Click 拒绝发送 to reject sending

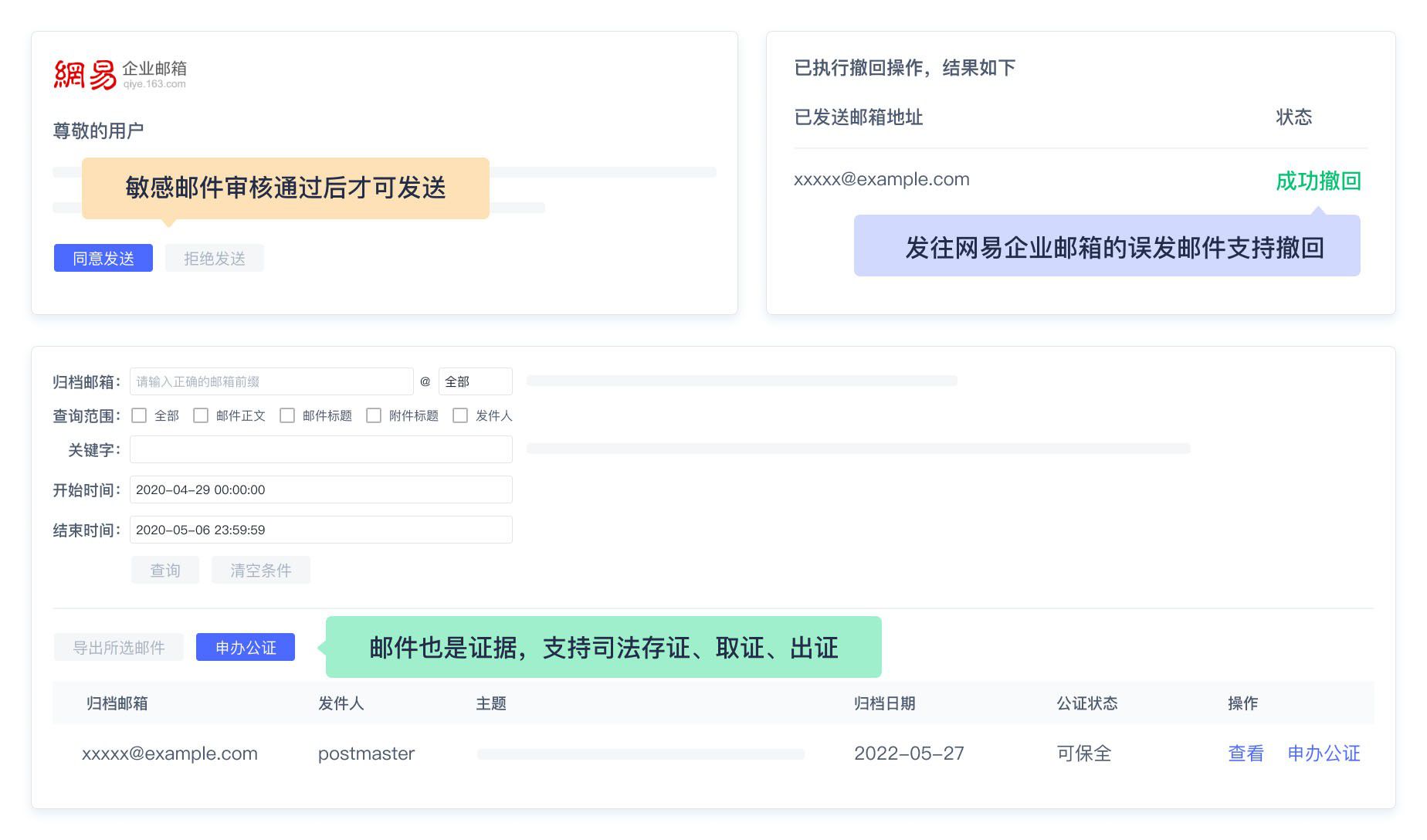214,258
